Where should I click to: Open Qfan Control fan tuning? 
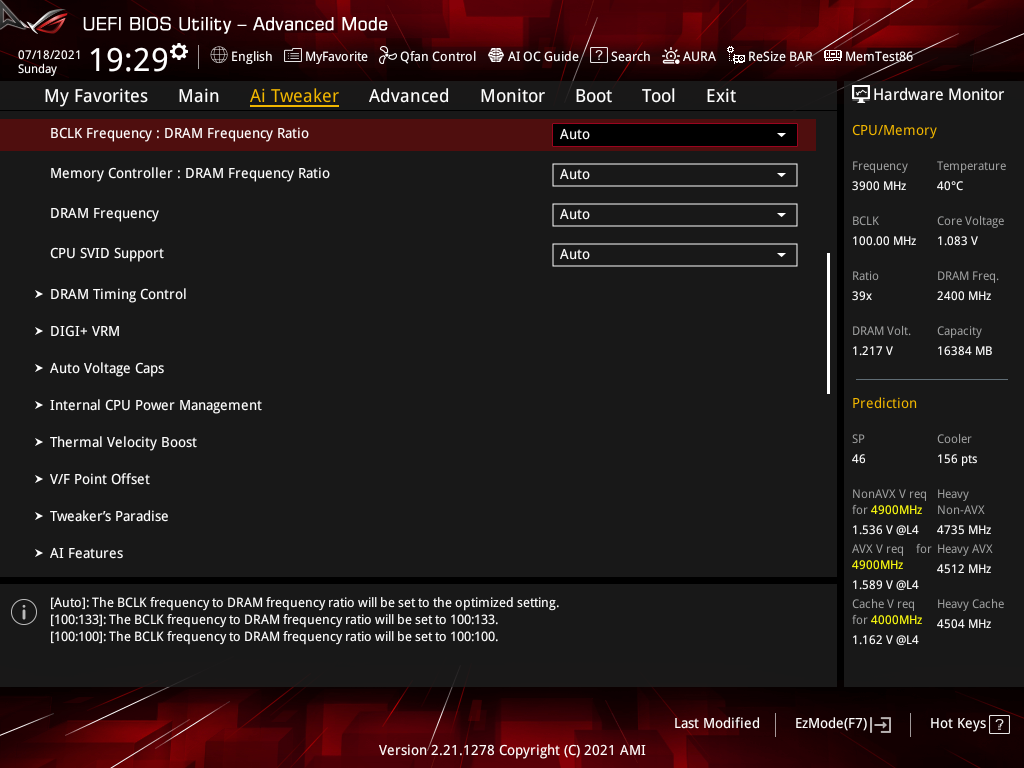[427, 56]
